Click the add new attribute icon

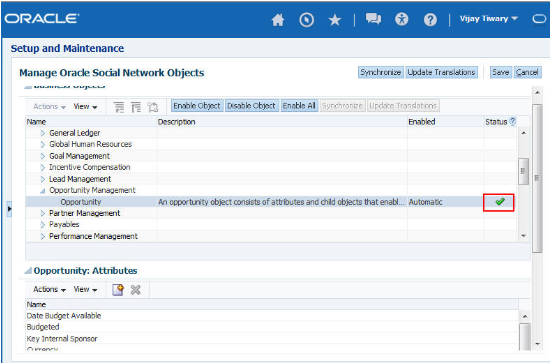[x=118, y=290]
